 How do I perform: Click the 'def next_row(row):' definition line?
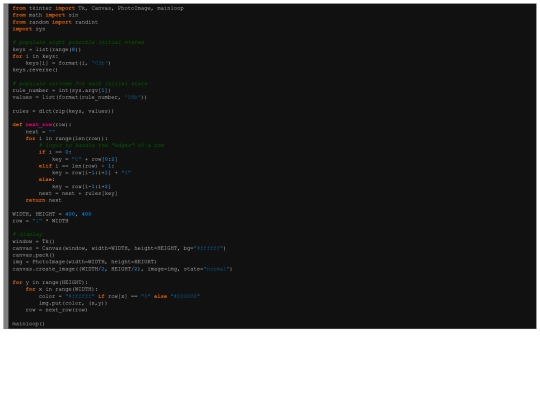(x=42, y=125)
